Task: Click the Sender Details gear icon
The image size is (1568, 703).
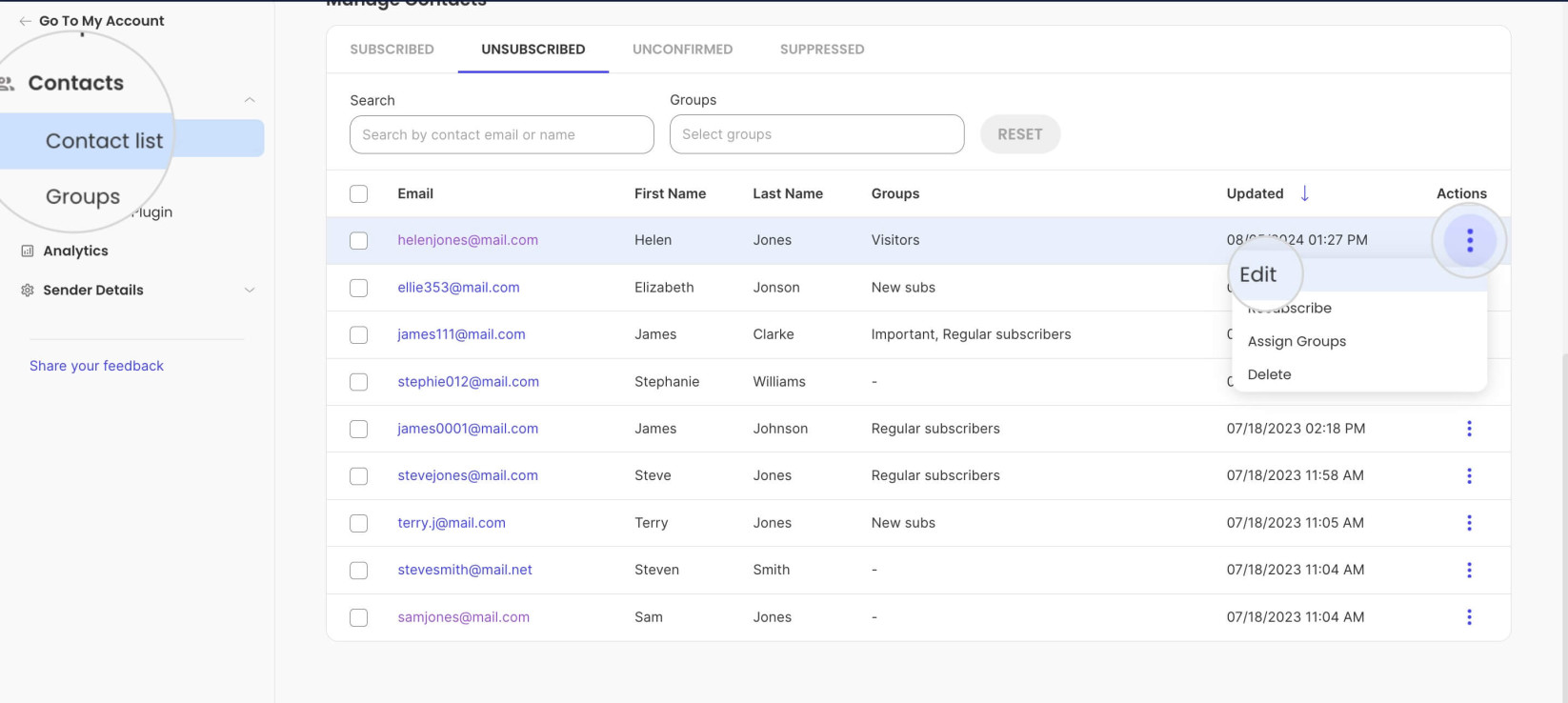Action: [28, 291]
